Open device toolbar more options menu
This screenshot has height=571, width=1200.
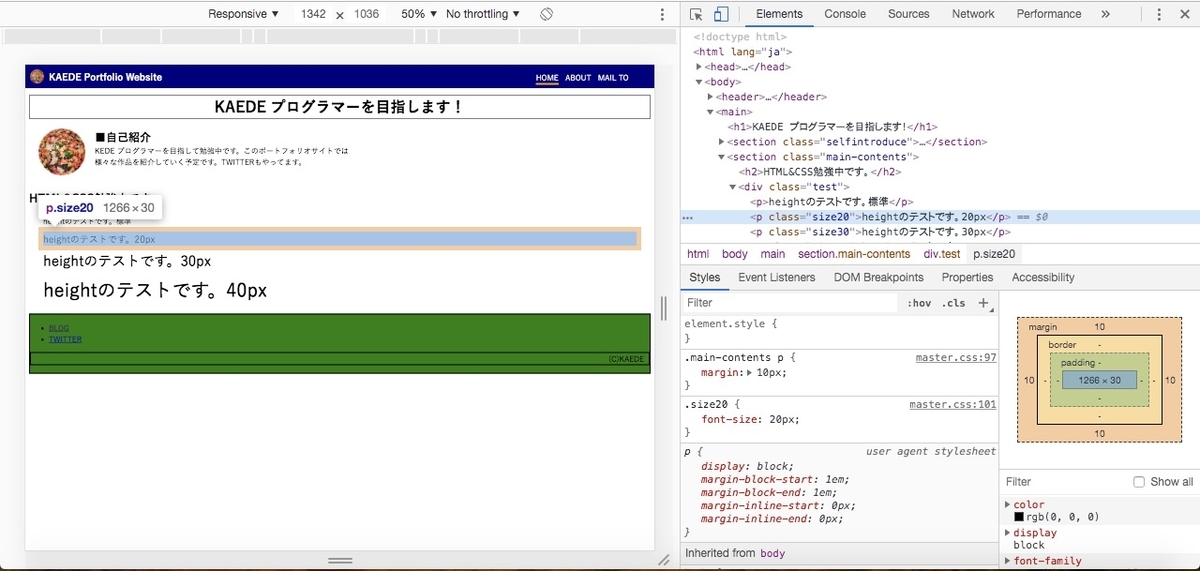662,14
